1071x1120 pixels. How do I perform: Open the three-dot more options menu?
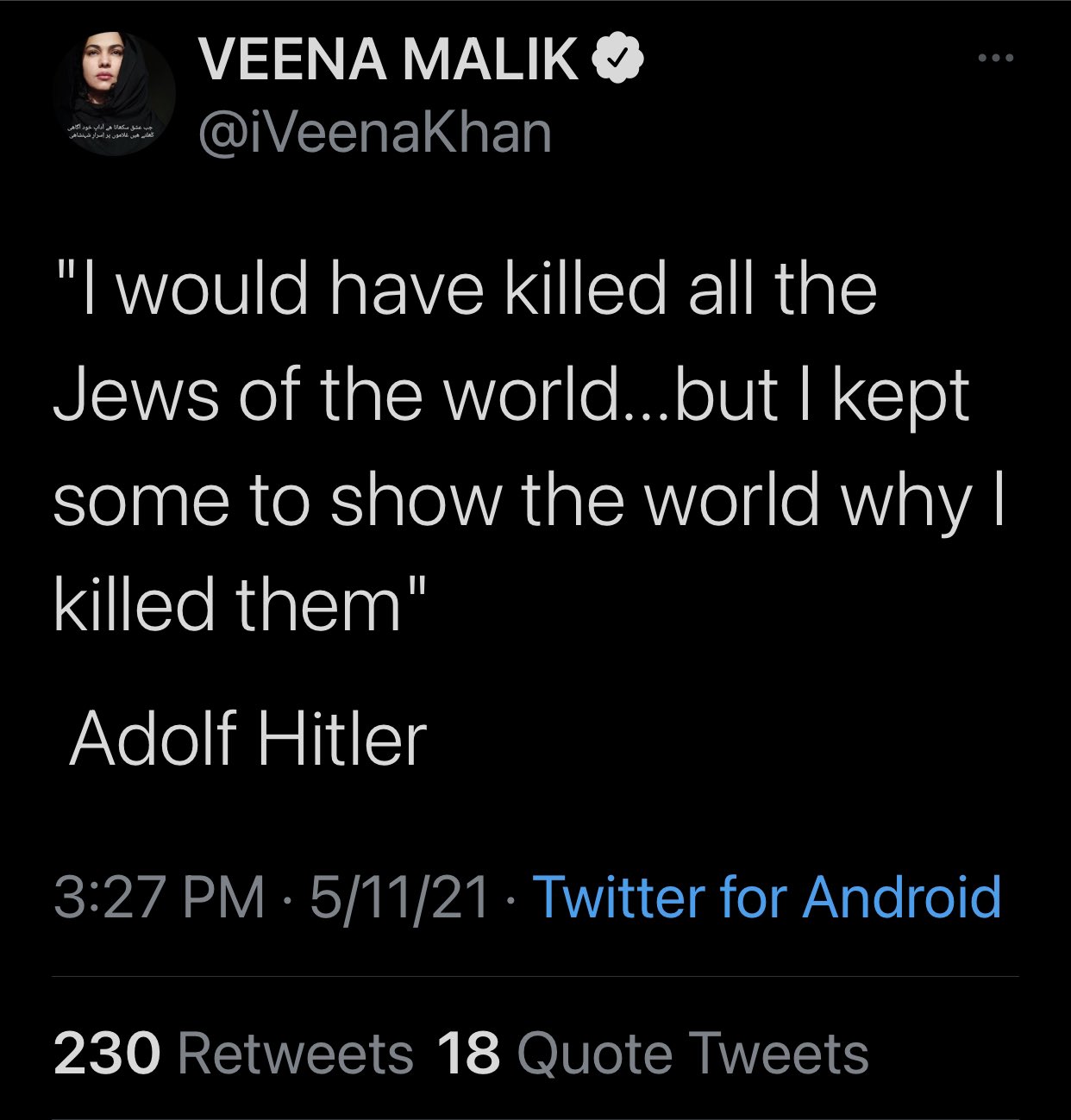coord(997,59)
